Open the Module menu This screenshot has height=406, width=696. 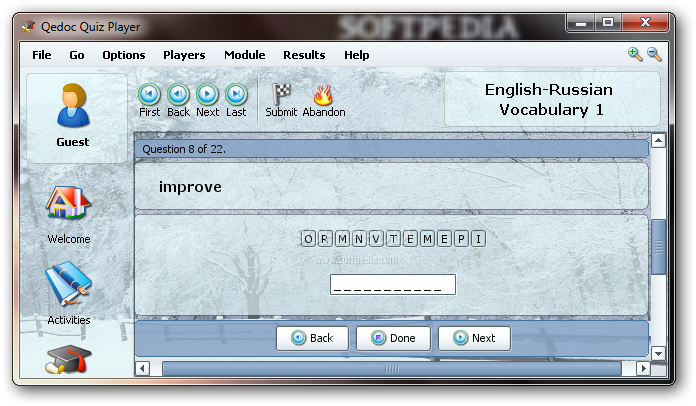245,55
